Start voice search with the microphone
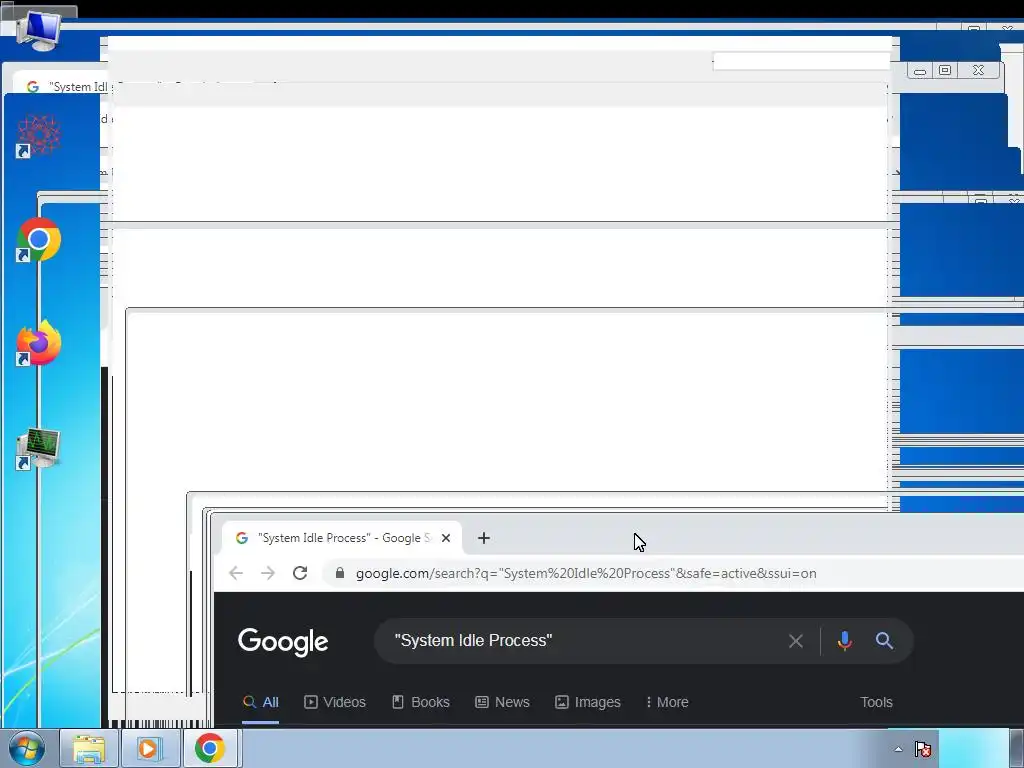 point(844,641)
